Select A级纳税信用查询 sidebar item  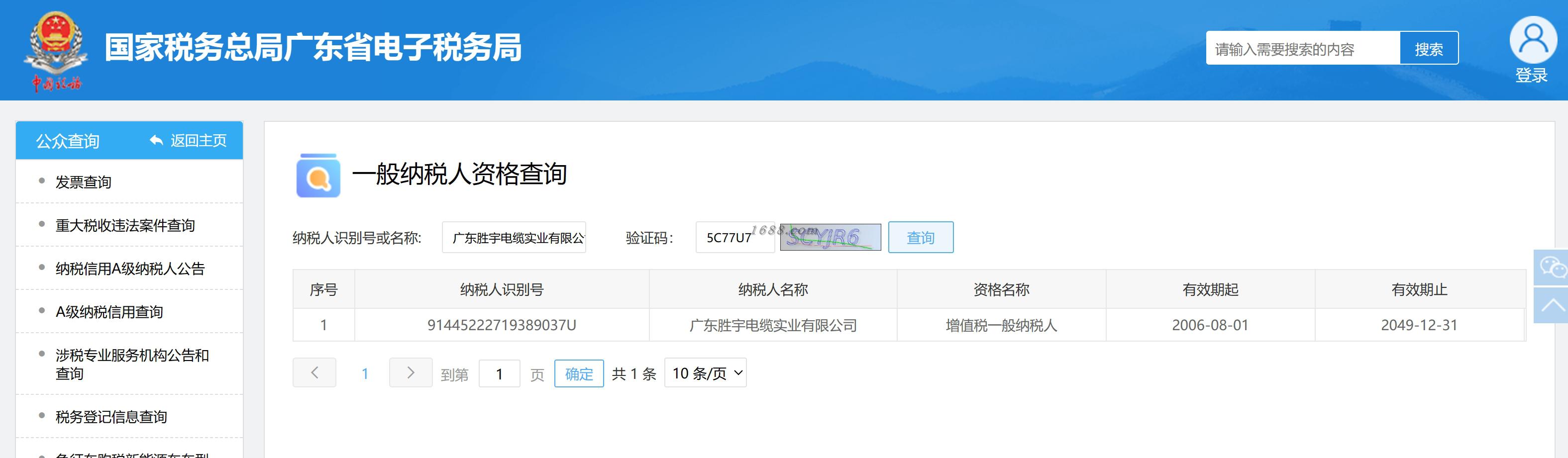(109, 311)
